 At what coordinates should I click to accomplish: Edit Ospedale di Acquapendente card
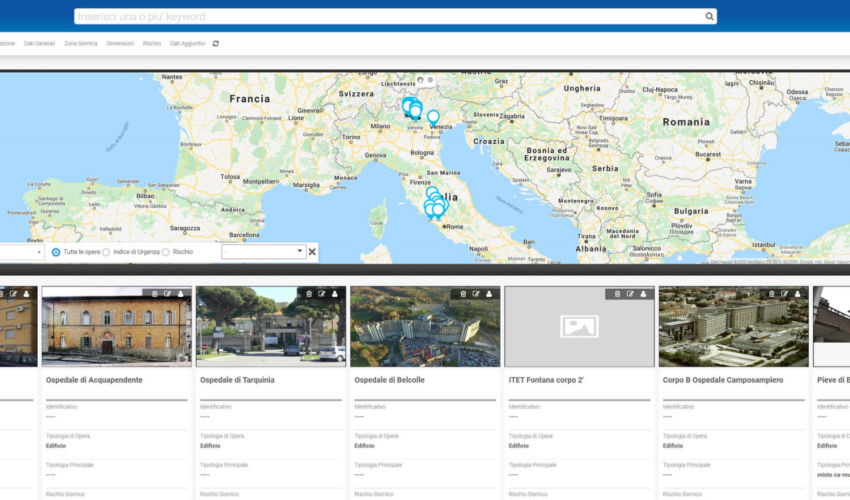[x=168, y=294]
